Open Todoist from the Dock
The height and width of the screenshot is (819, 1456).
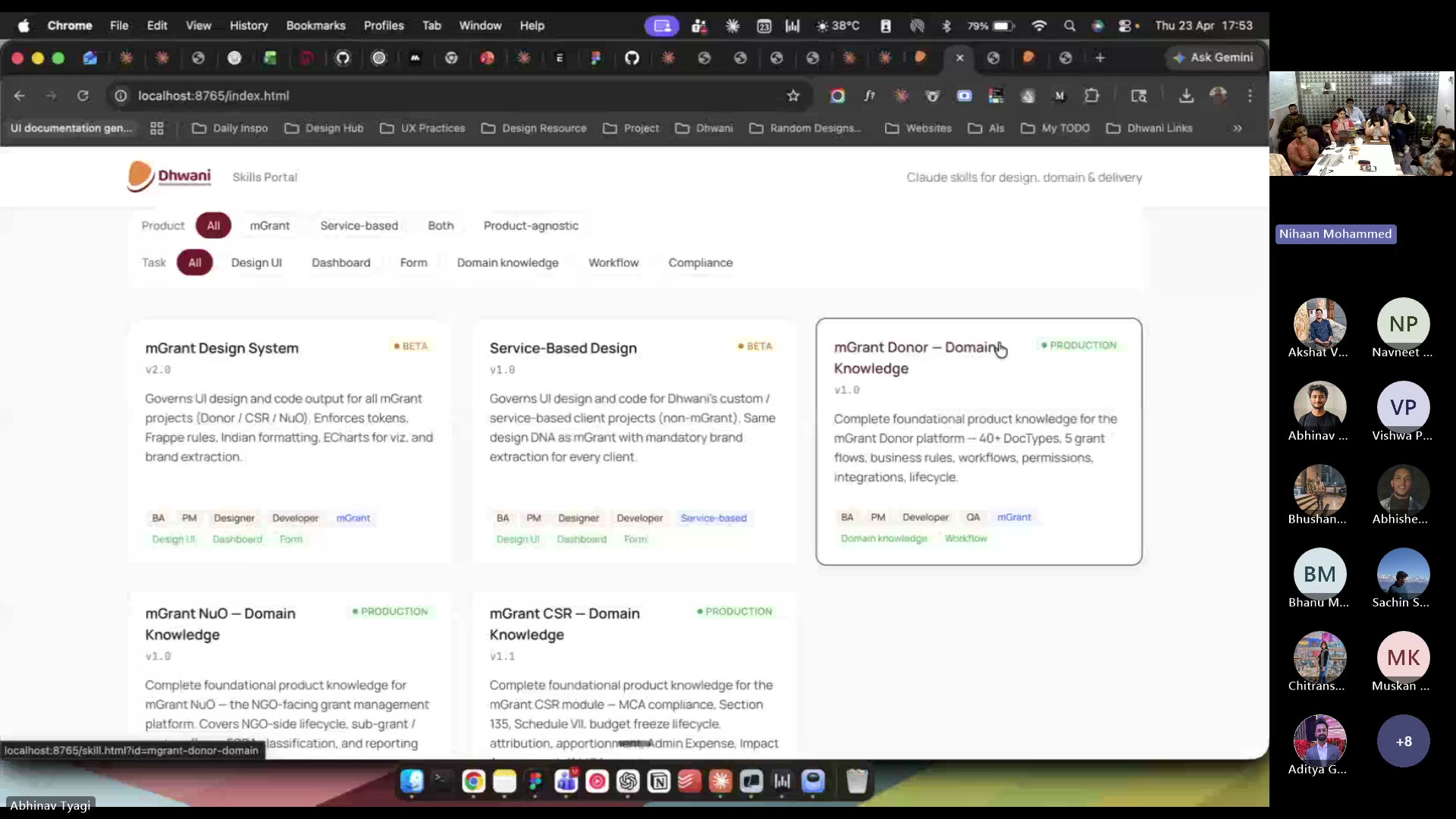(x=689, y=783)
